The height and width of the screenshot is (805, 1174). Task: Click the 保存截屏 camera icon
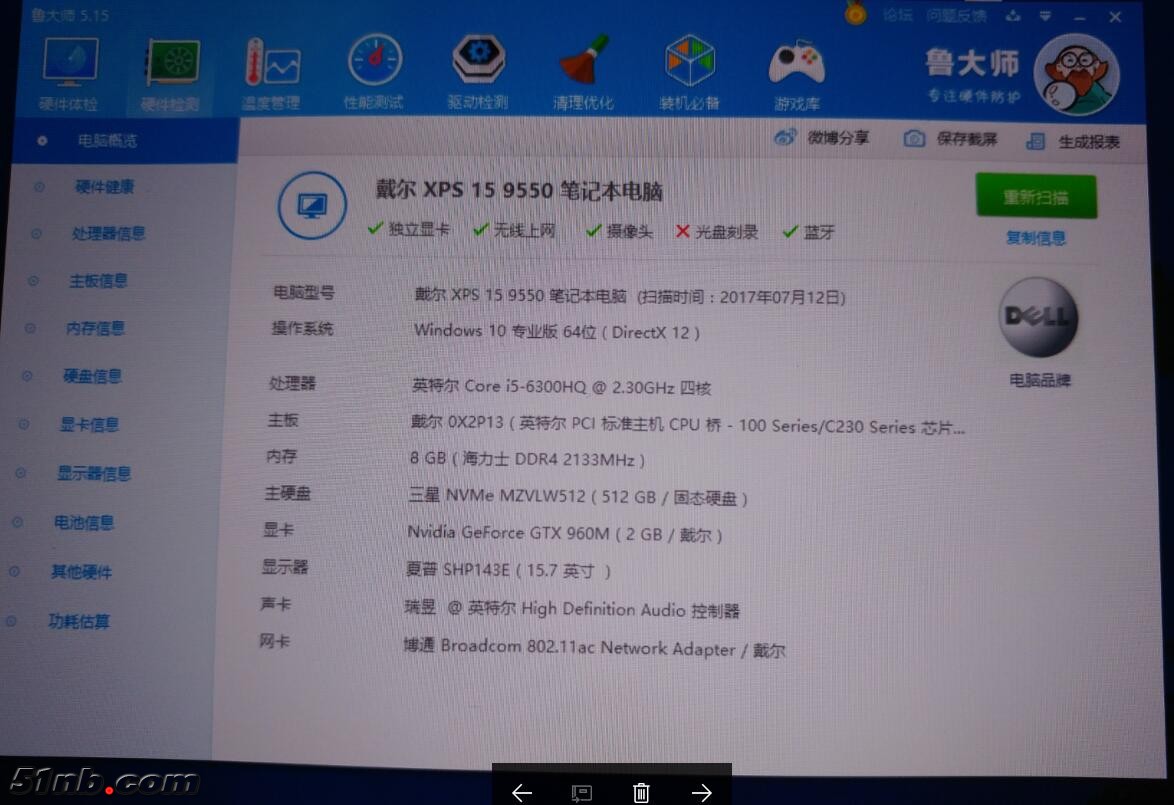point(913,139)
